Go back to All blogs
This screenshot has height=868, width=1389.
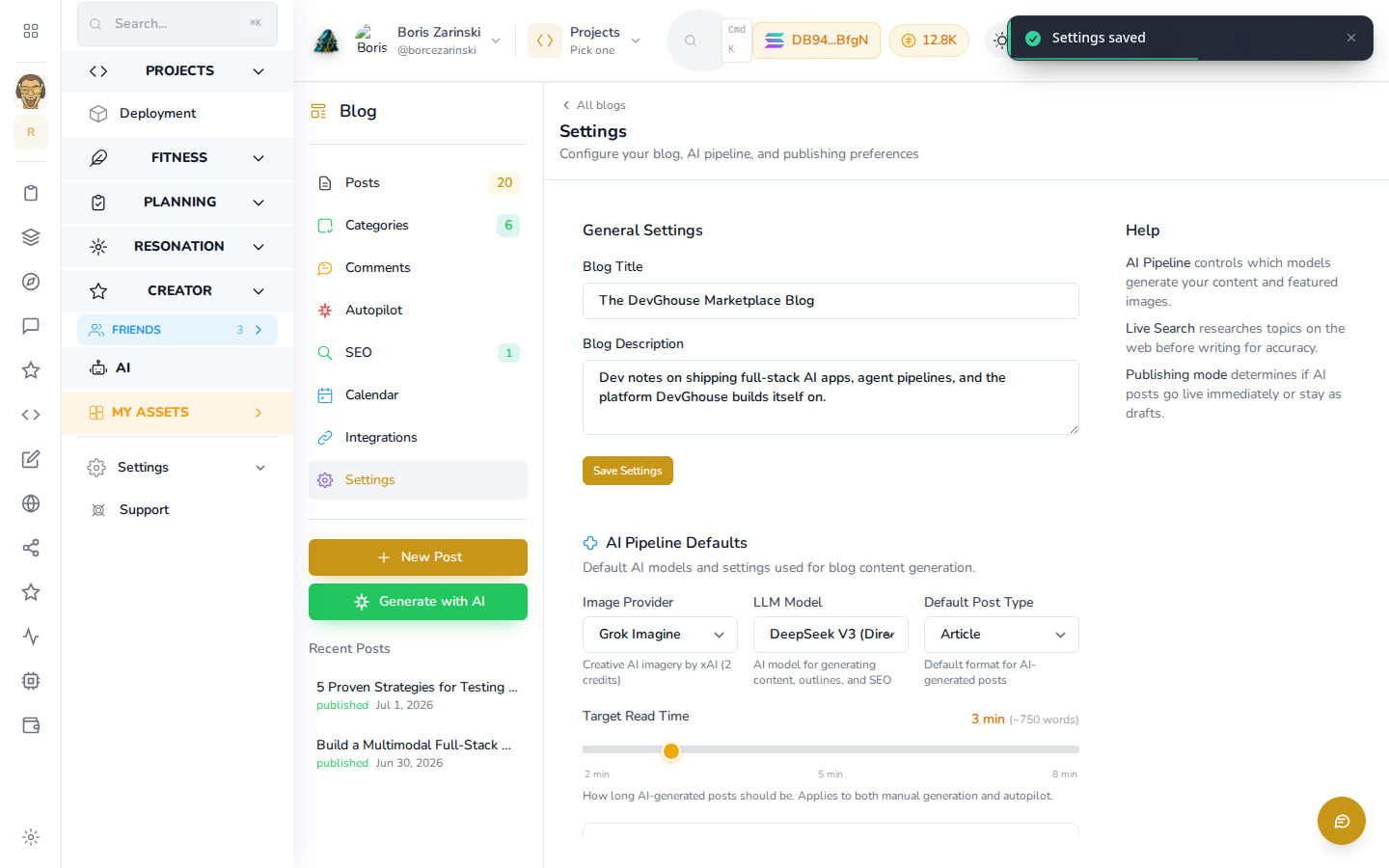(594, 105)
